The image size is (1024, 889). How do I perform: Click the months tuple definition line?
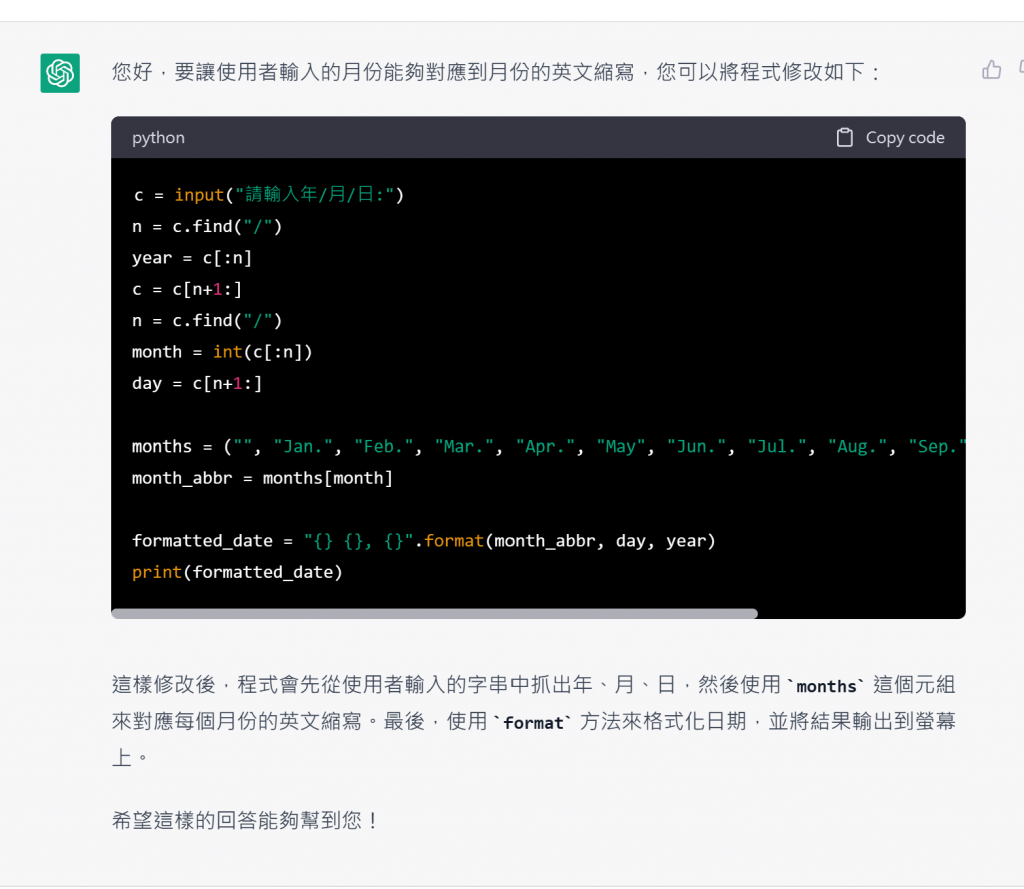549,447
